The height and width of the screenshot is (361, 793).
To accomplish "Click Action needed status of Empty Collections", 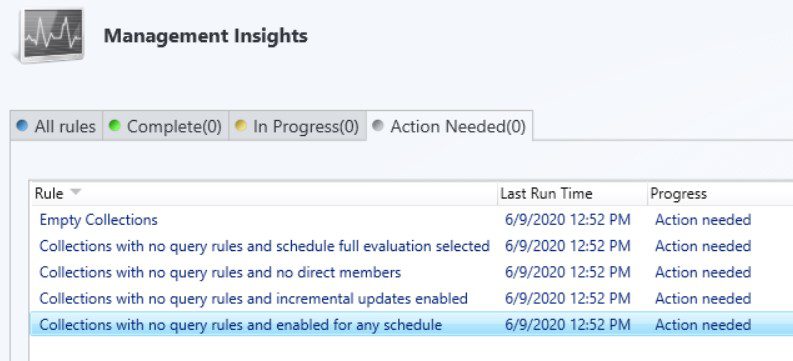I will point(703,220).
